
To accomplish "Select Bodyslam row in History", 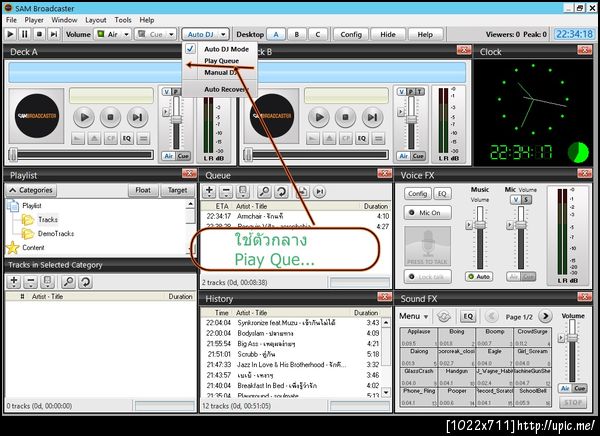I will tap(293, 333).
